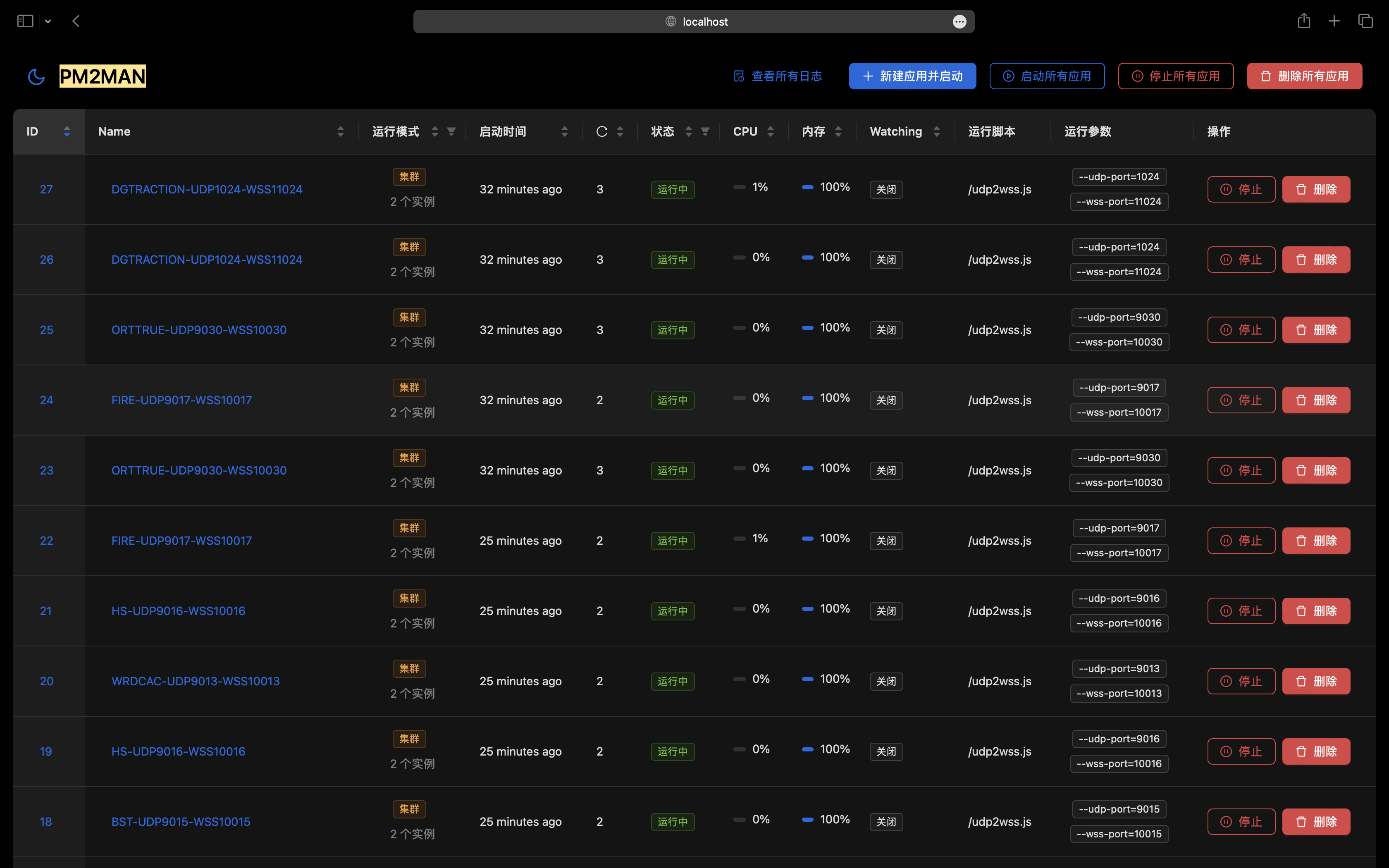Sort by CPU column sorter arrows
Image resolution: width=1389 pixels, height=868 pixels.
tap(770, 131)
